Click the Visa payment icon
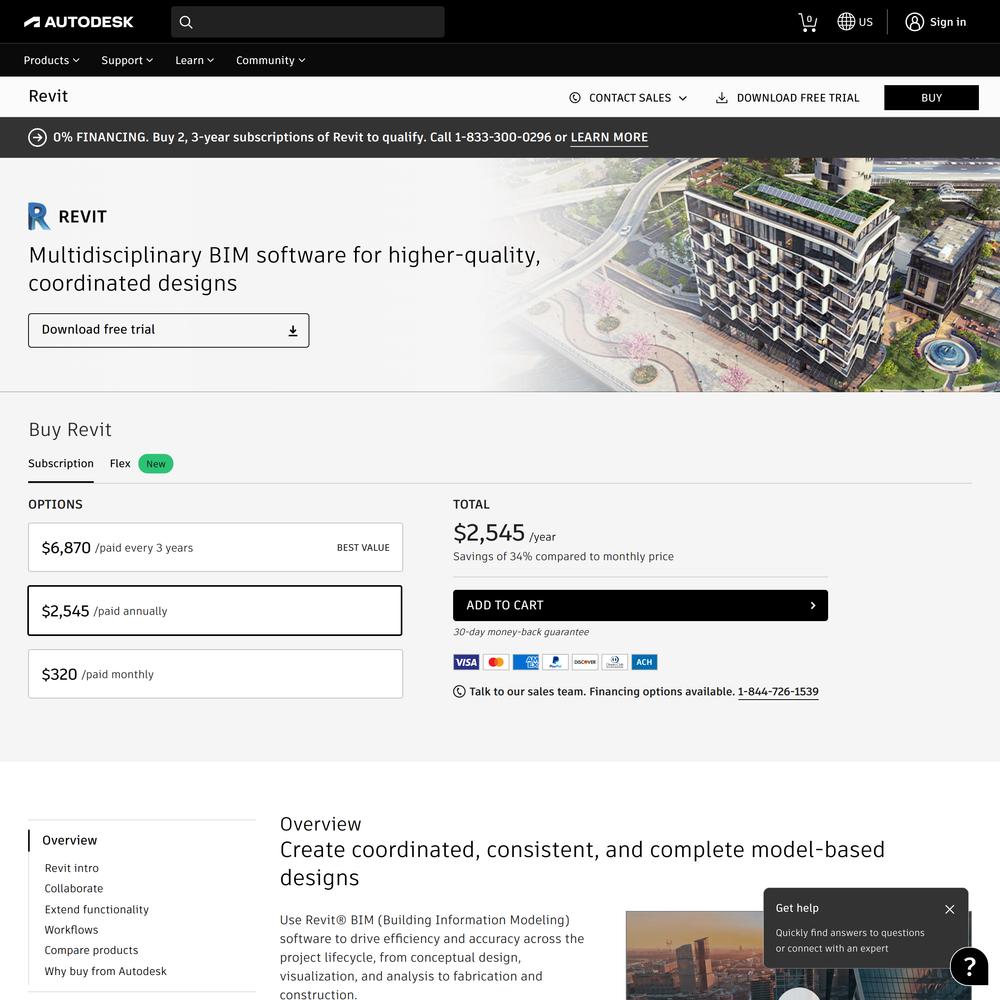The image size is (1000, 1000). 466,662
